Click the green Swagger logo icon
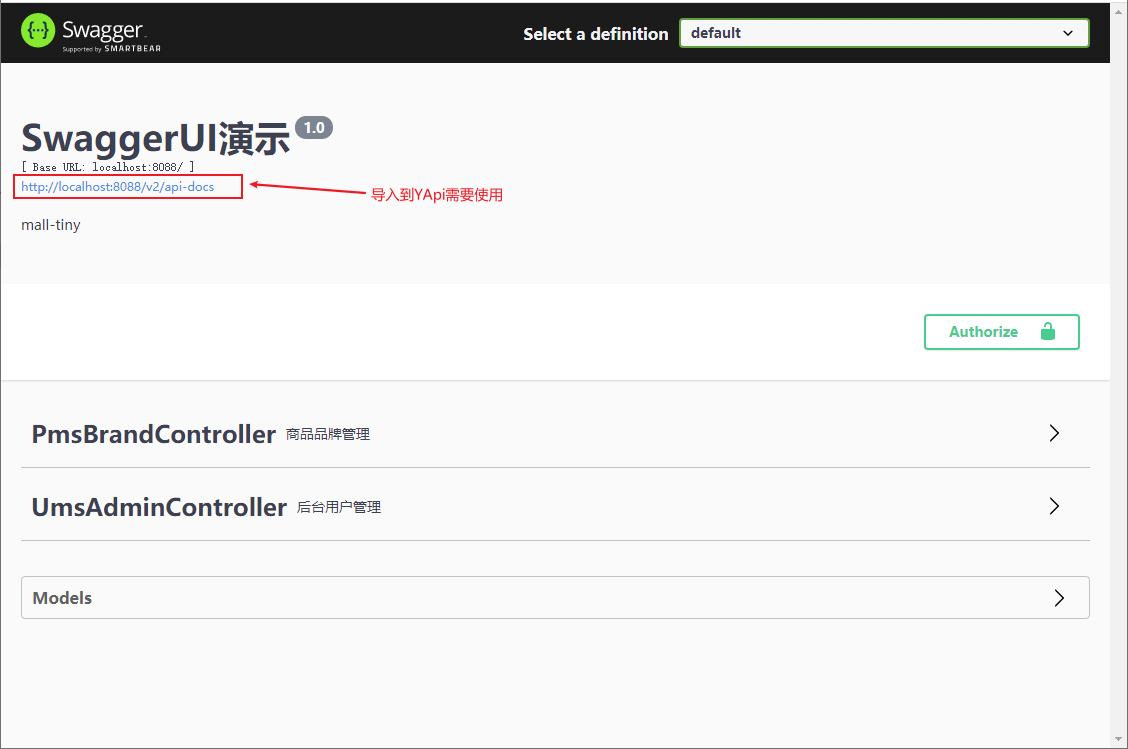Screen dimensions: 1128x749 (37, 31)
